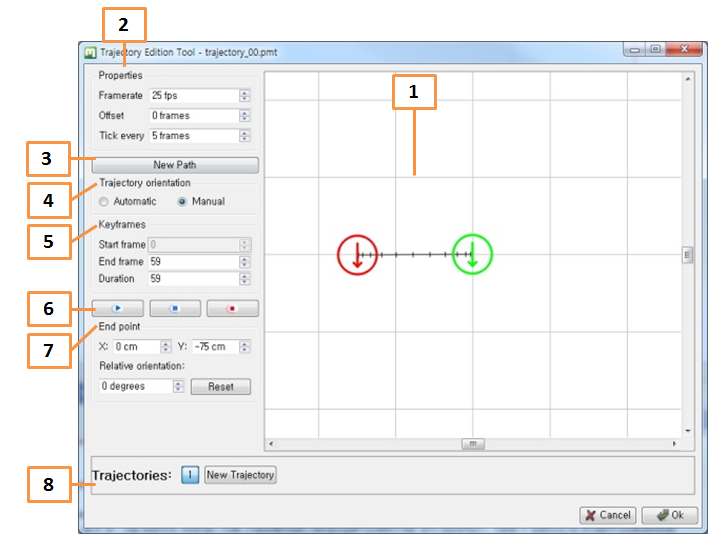Click the Tick every spinner arrows
Image resolution: width=714 pixels, height=539 pixels.
point(245,136)
